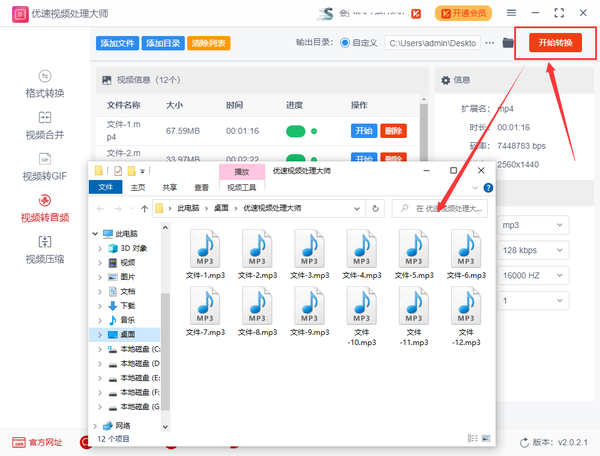
Task: Click the green progress bar of 文件-1.mp4
Action: coord(295,131)
